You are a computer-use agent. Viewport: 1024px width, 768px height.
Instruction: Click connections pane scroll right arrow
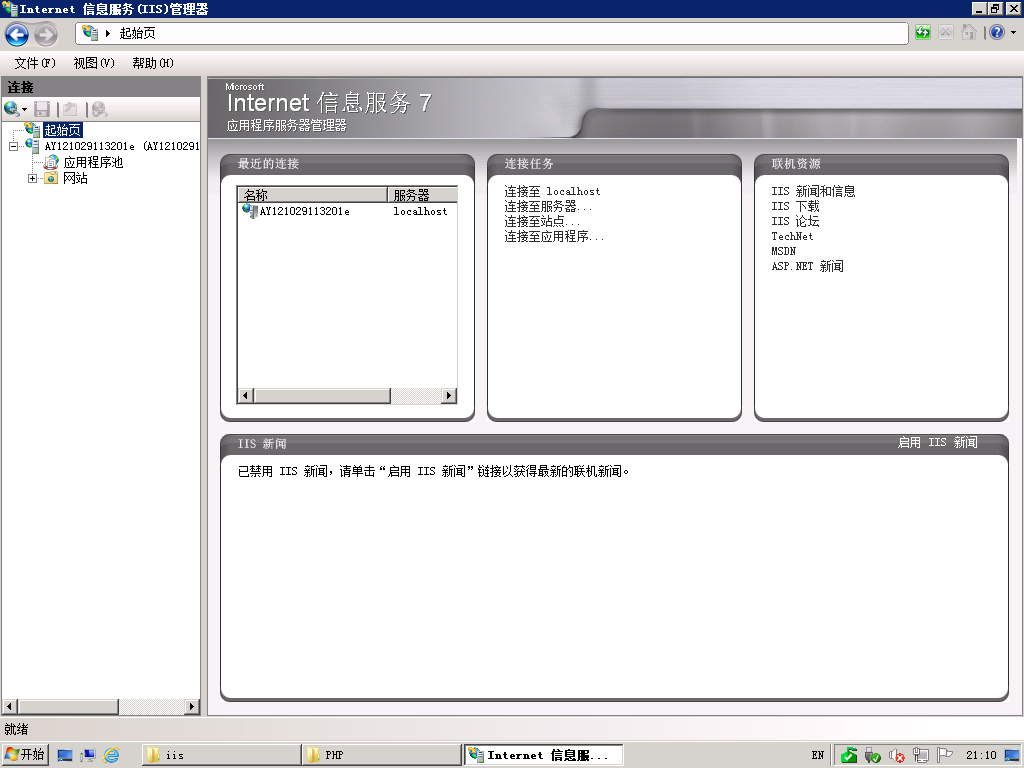(x=191, y=707)
